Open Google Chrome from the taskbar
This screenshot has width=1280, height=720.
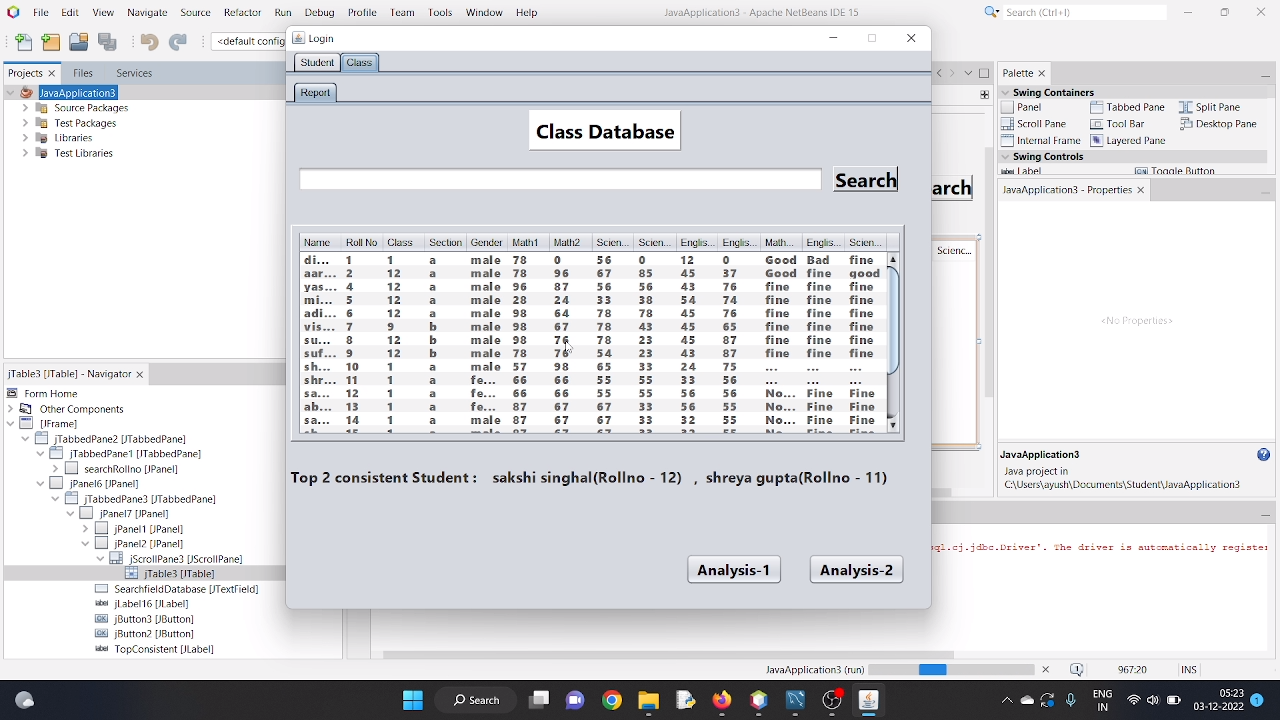point(611,699)
